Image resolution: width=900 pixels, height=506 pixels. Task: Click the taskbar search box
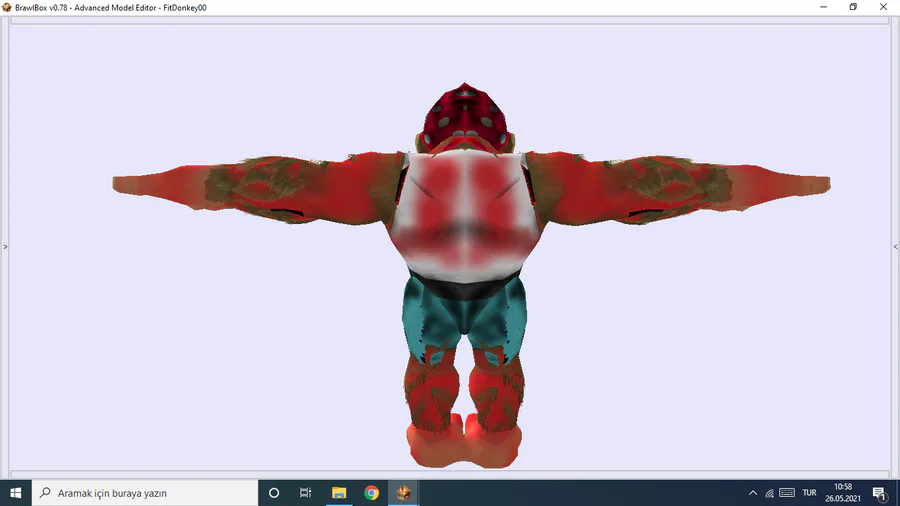pos(145,493)
